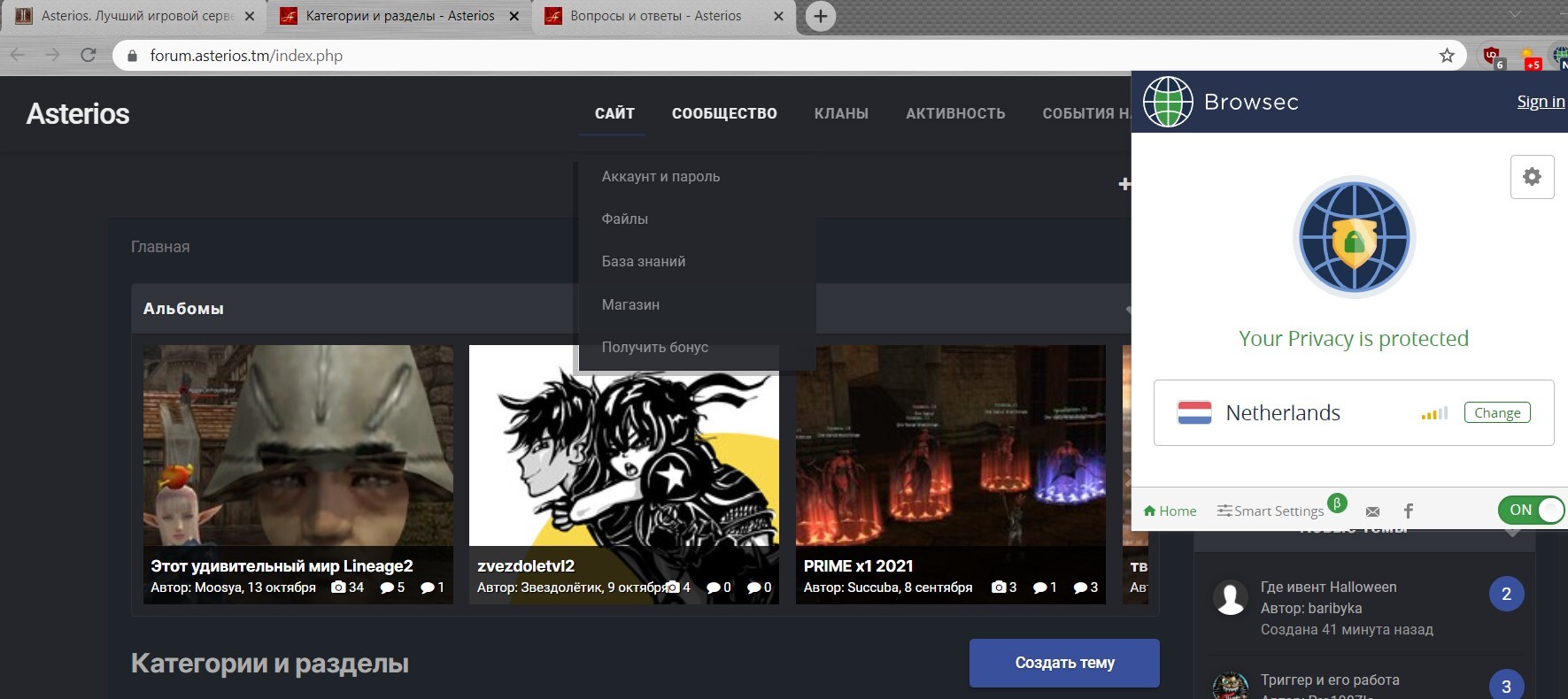Click reply count badge 2

(1506, 594)
